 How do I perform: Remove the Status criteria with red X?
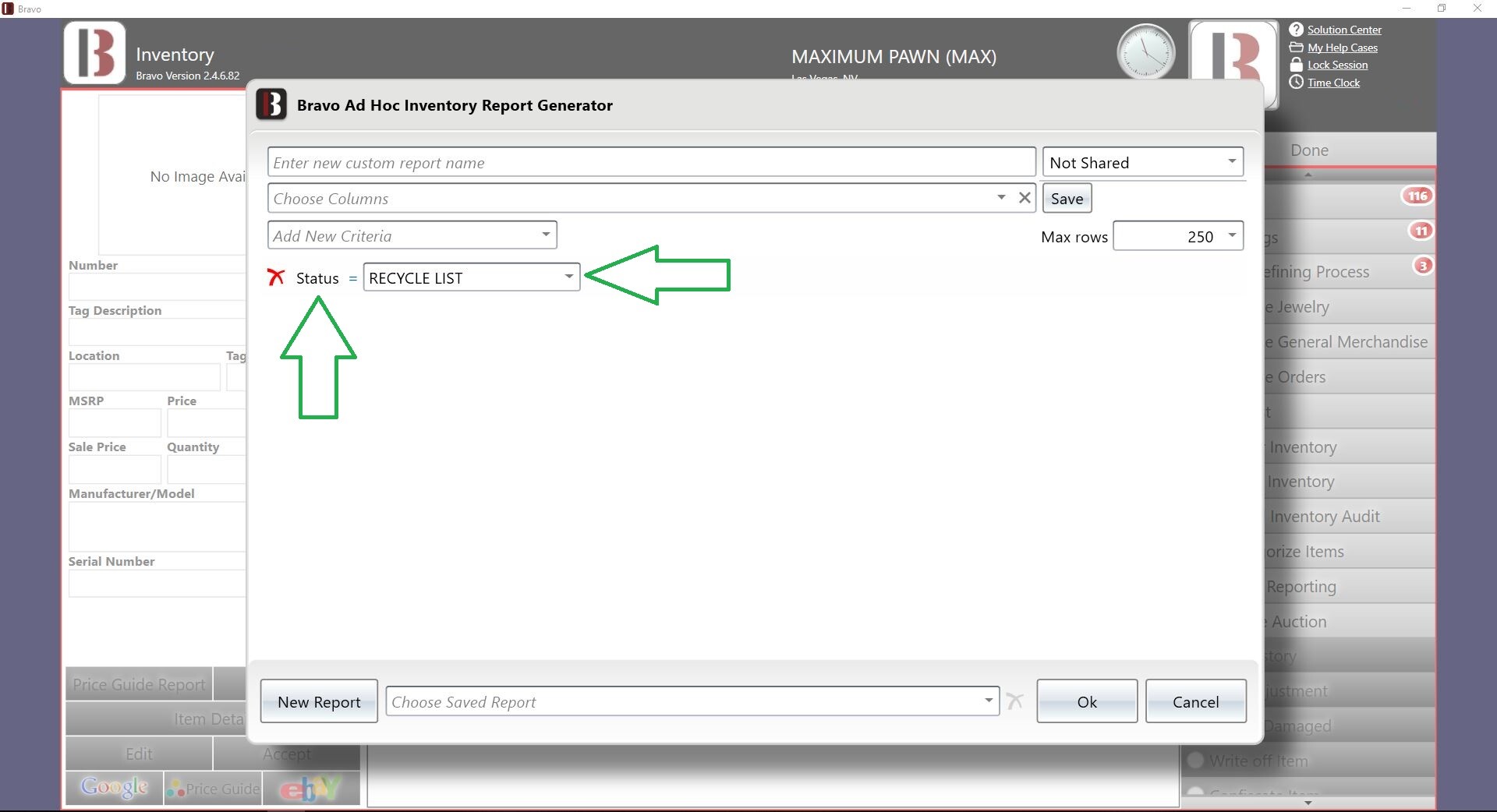276,277
